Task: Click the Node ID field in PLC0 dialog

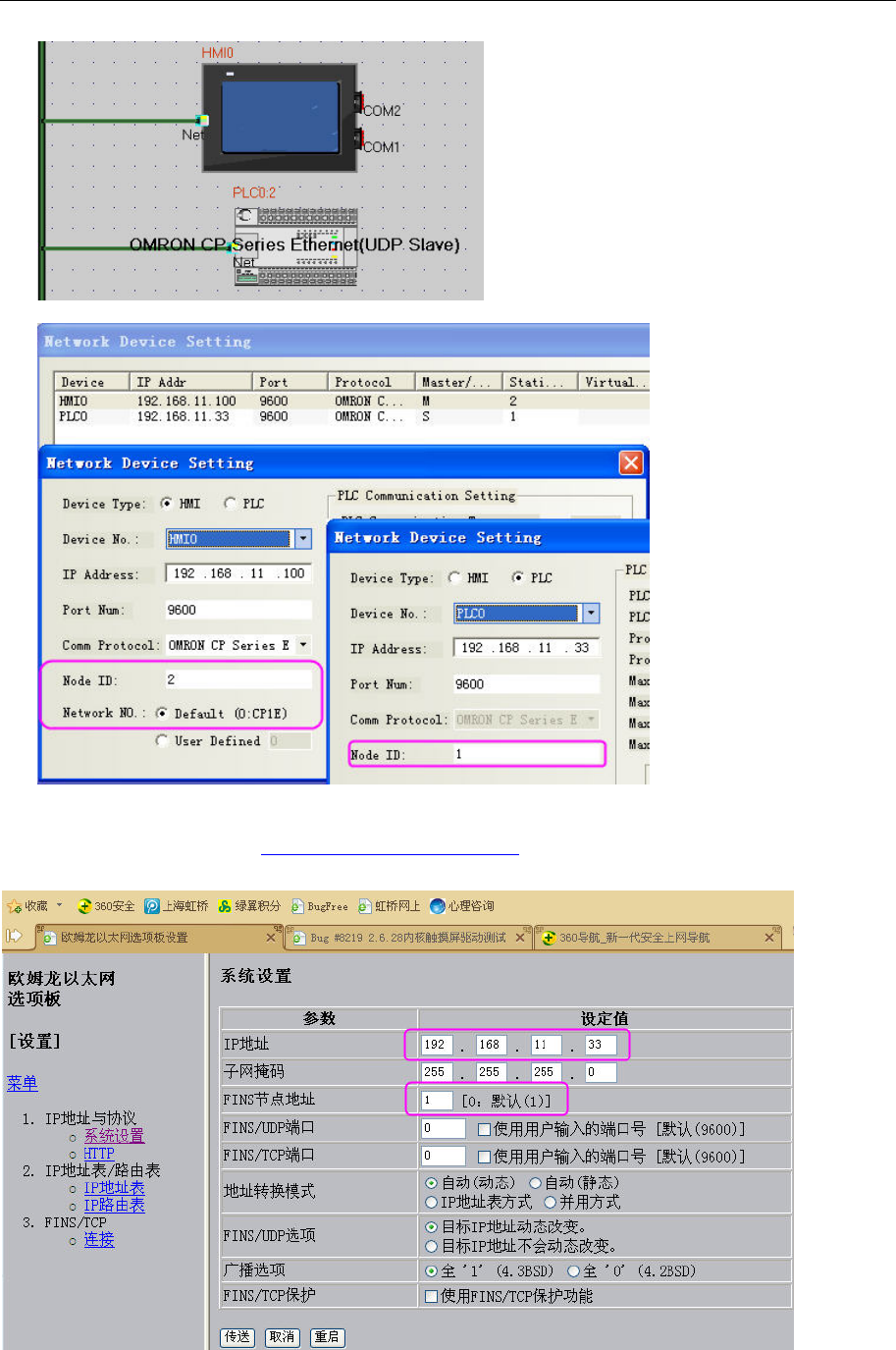Action: (526, 754)
